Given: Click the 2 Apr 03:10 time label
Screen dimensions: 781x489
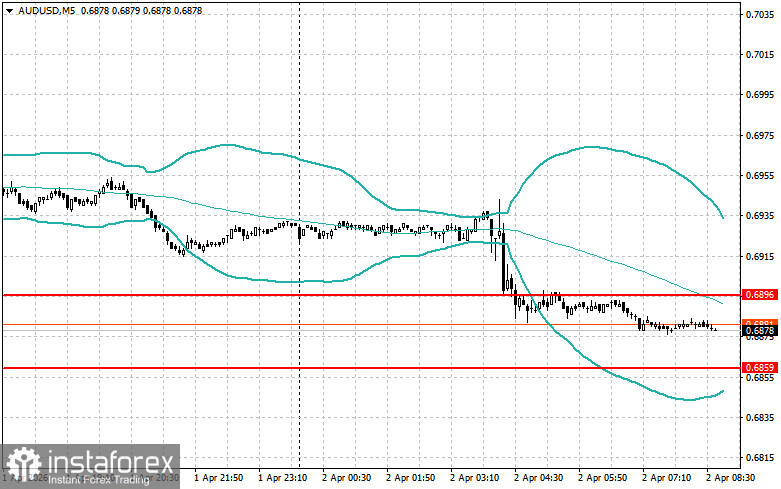Looking at the screenshot, I should (x=475, y=478).
